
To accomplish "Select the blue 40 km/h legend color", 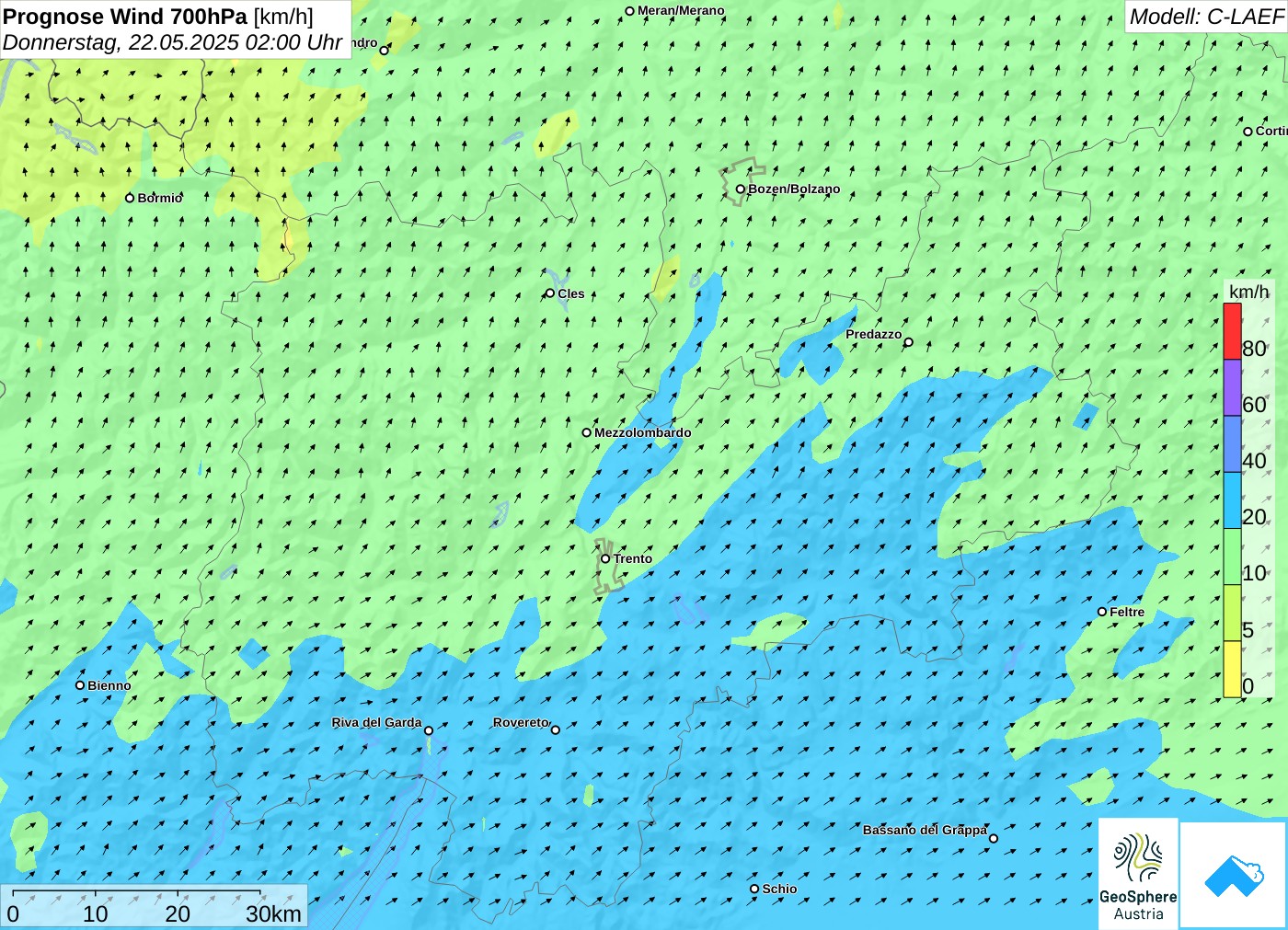I will coord(1232,444).
